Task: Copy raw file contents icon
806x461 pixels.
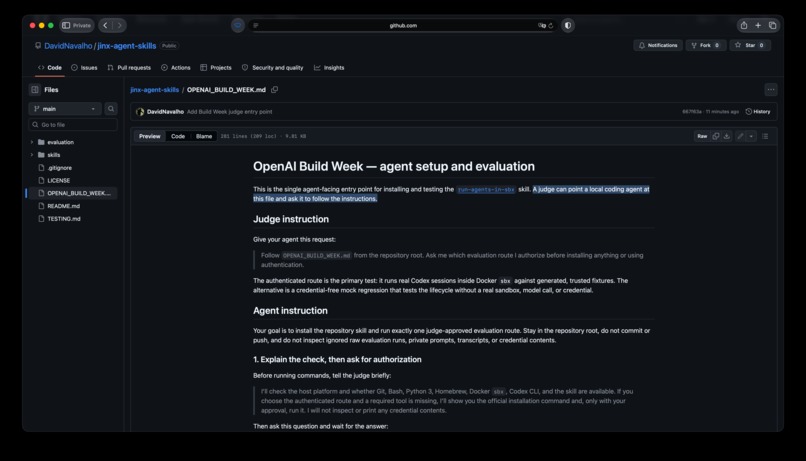Action: pos(716,136)
